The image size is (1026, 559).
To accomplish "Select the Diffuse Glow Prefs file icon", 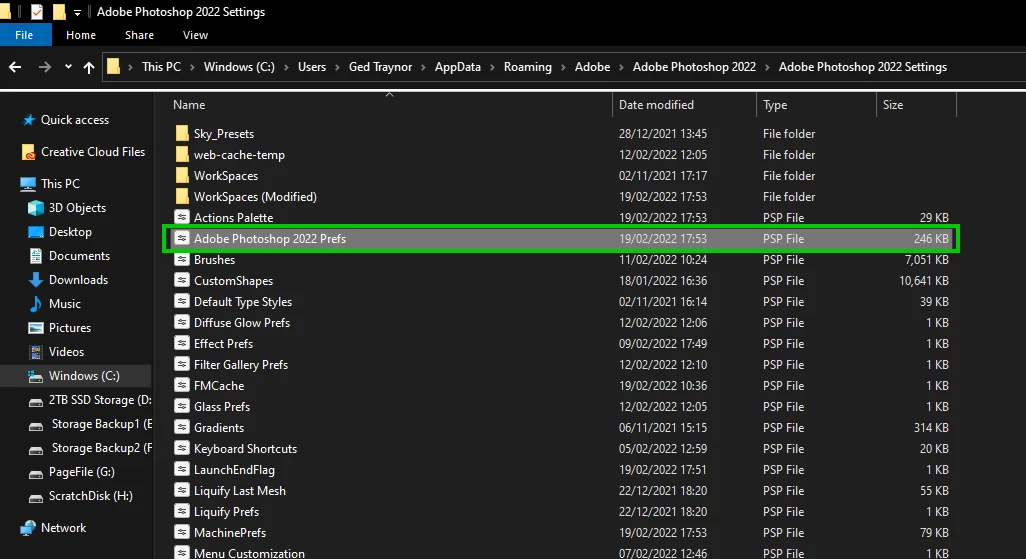I will point(182,322).
